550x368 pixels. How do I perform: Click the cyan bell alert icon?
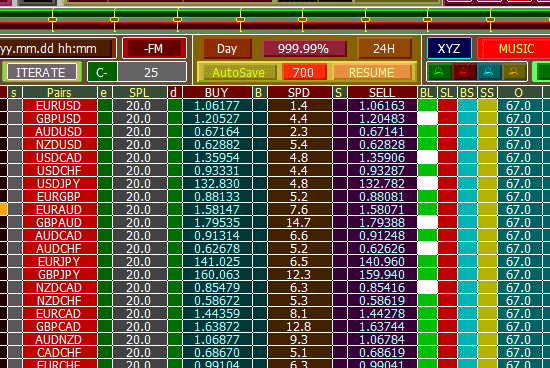coord(489,72)
